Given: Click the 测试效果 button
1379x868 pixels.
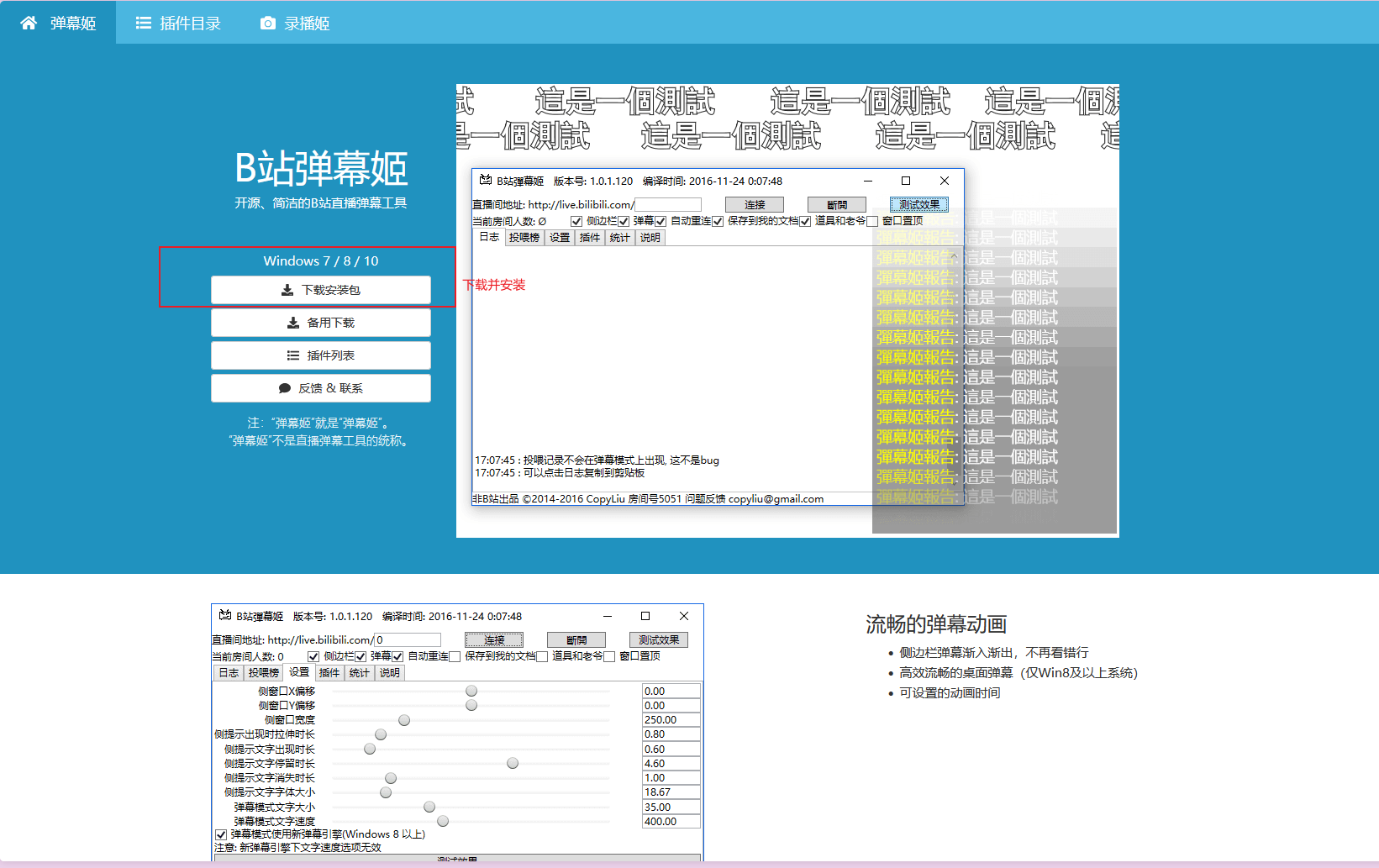Looking at the screenshot, I should coord(918,204).
